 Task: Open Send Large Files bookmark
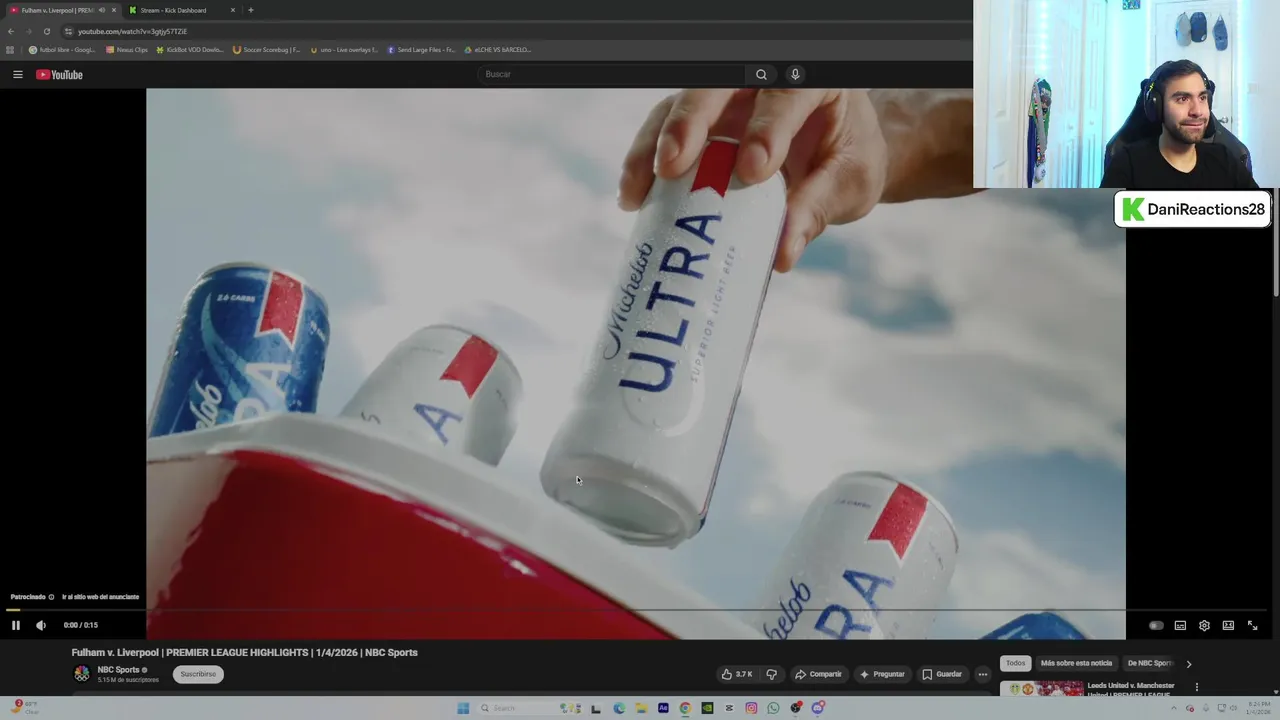[421, 49]
